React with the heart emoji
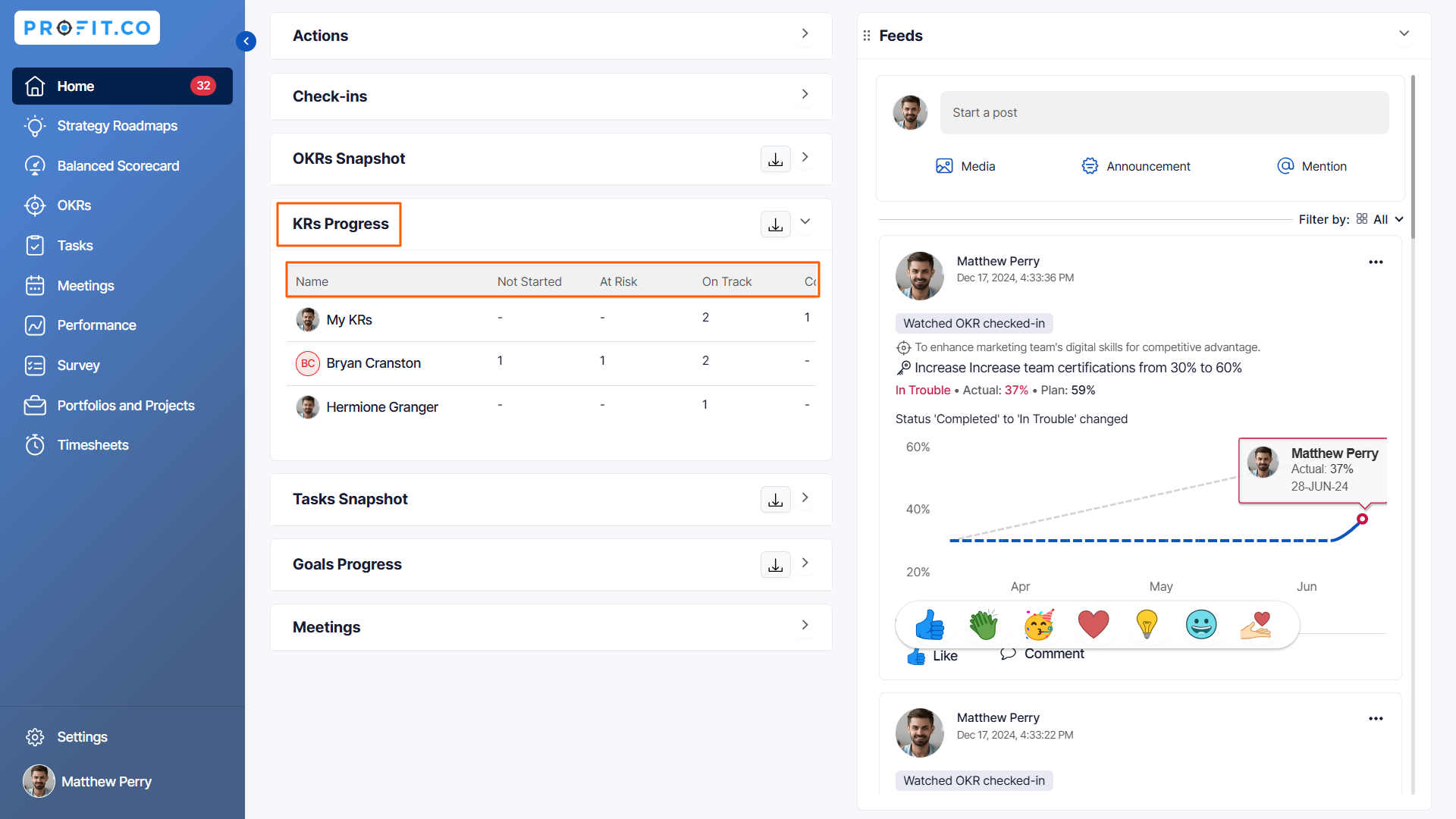The height and width of the screenshot is (819, 1456). click(x=1093, y=625)
